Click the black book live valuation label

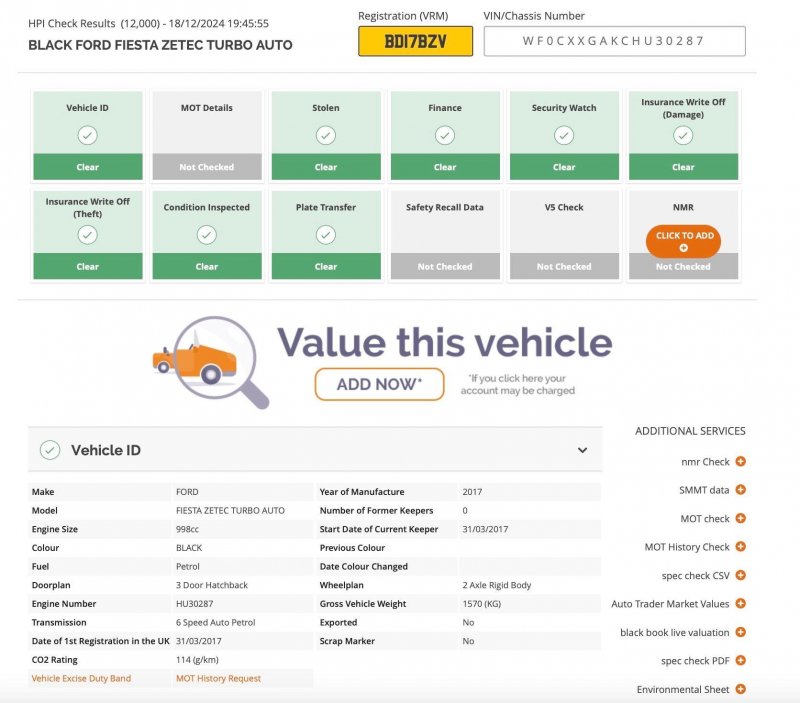(x=674, y=632)
